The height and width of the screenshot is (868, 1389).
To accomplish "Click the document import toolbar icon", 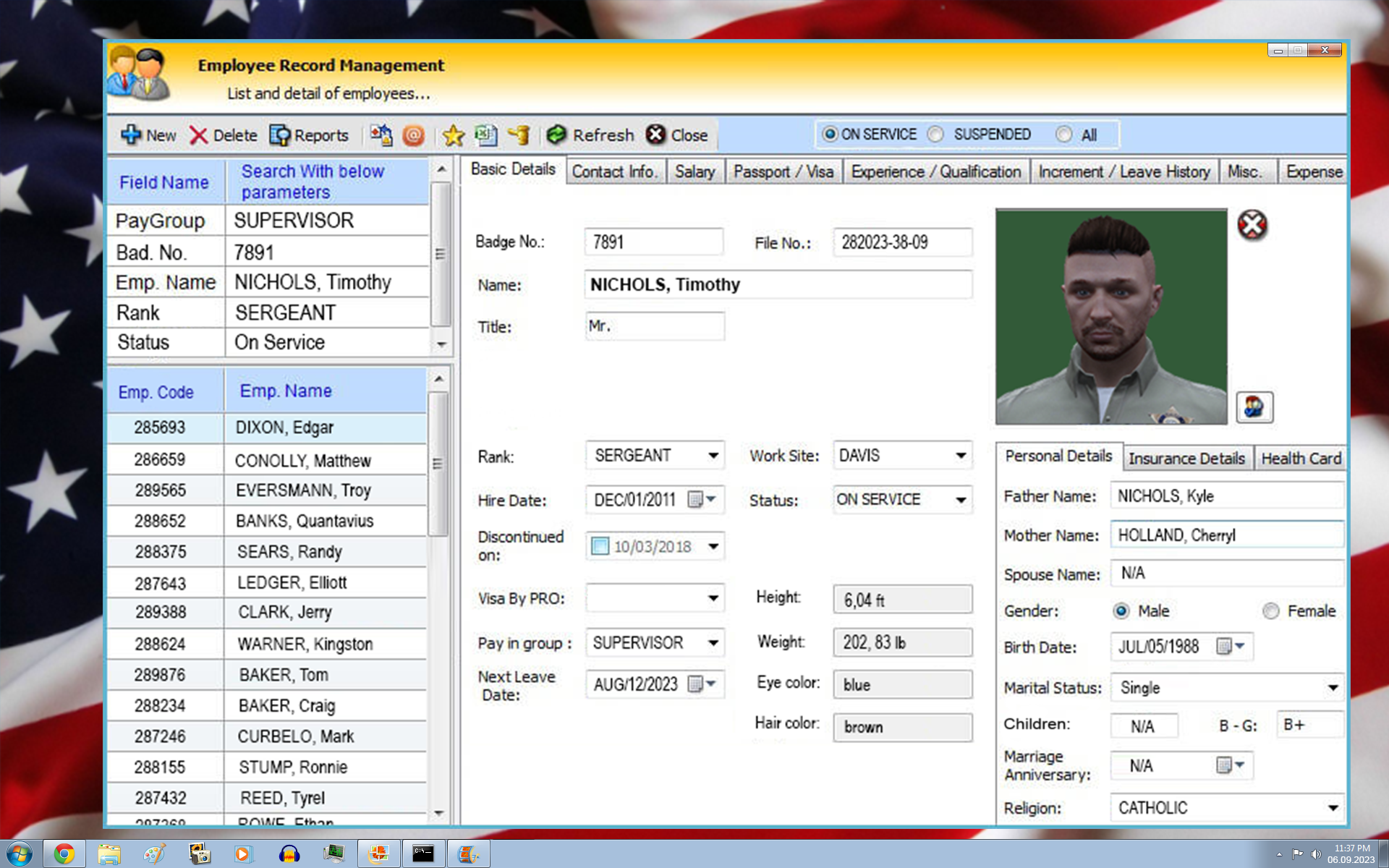I will click(381, 135).
